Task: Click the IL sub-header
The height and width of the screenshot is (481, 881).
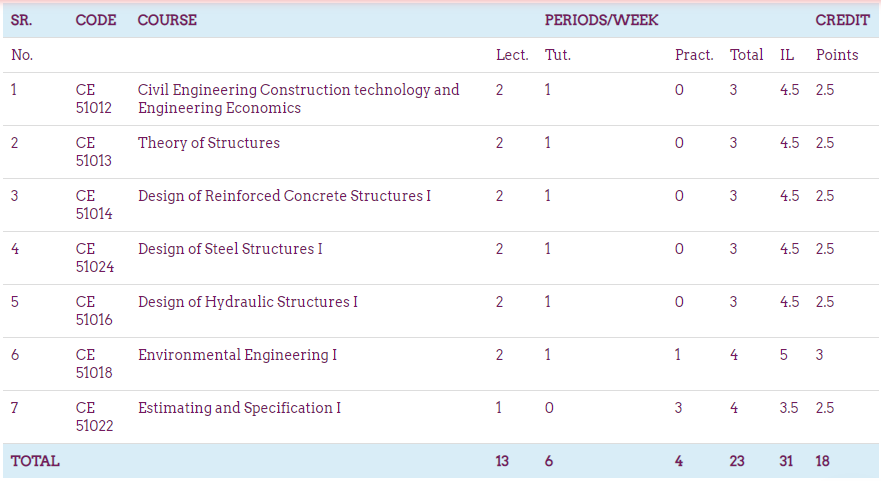Action: click(787, 55)
